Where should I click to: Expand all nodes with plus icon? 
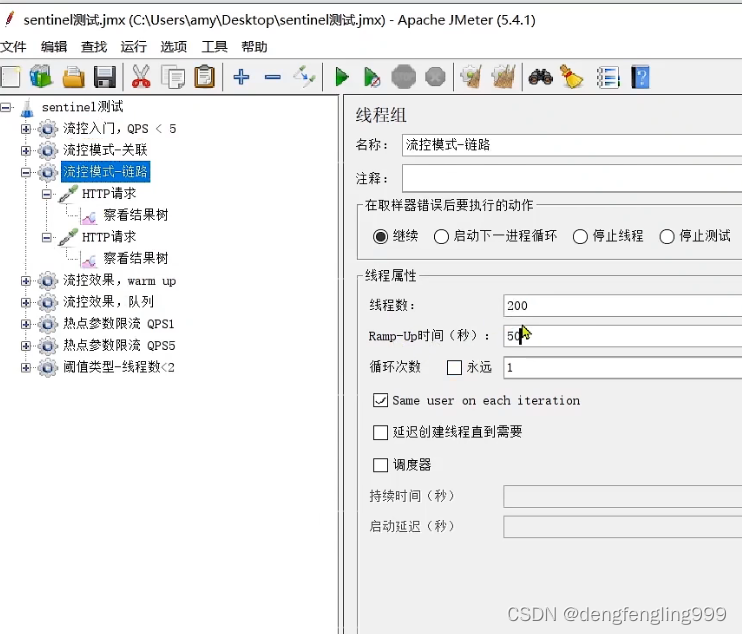(x=241, y=77)
